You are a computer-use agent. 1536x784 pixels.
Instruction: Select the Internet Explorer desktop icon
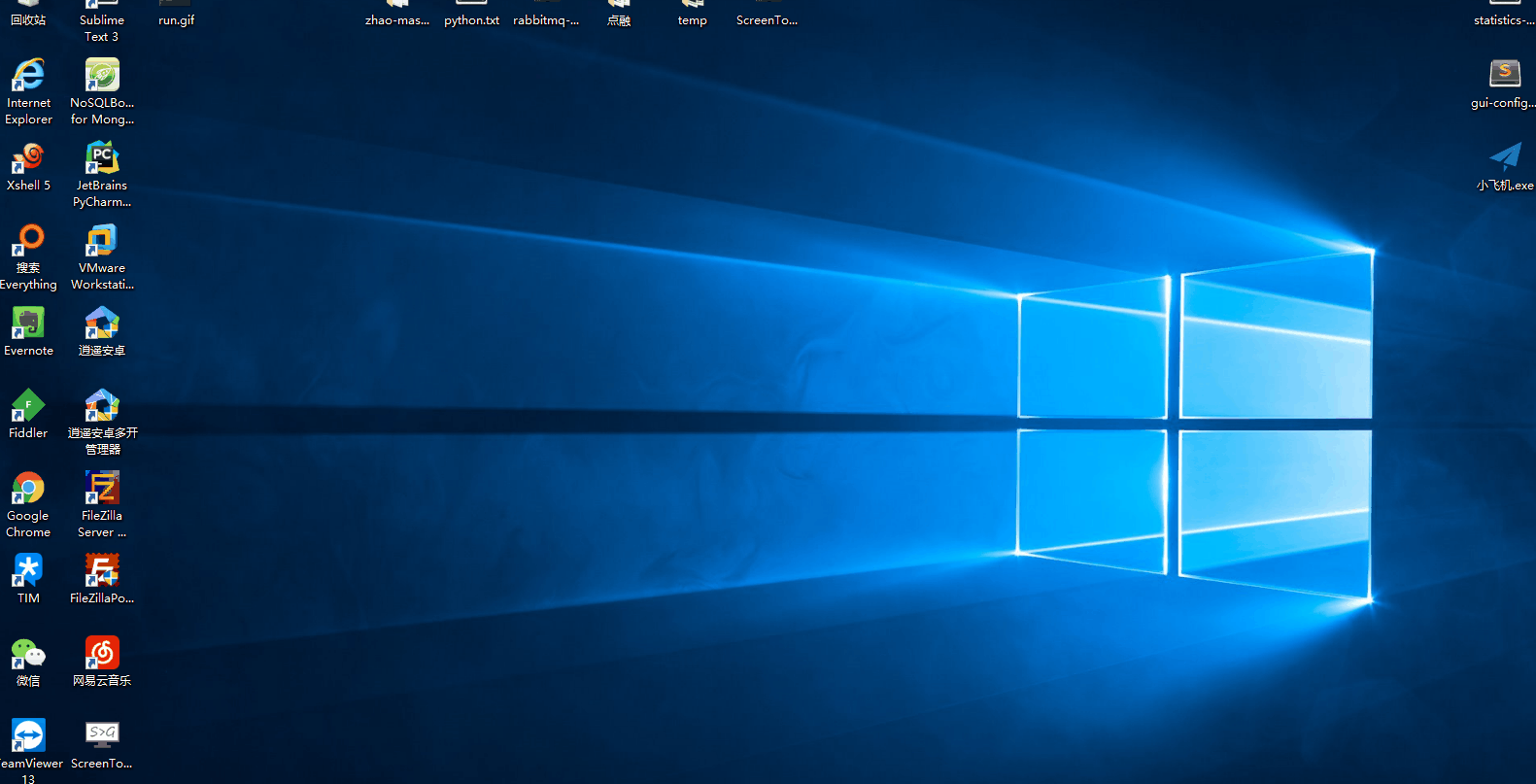[28, 76]
